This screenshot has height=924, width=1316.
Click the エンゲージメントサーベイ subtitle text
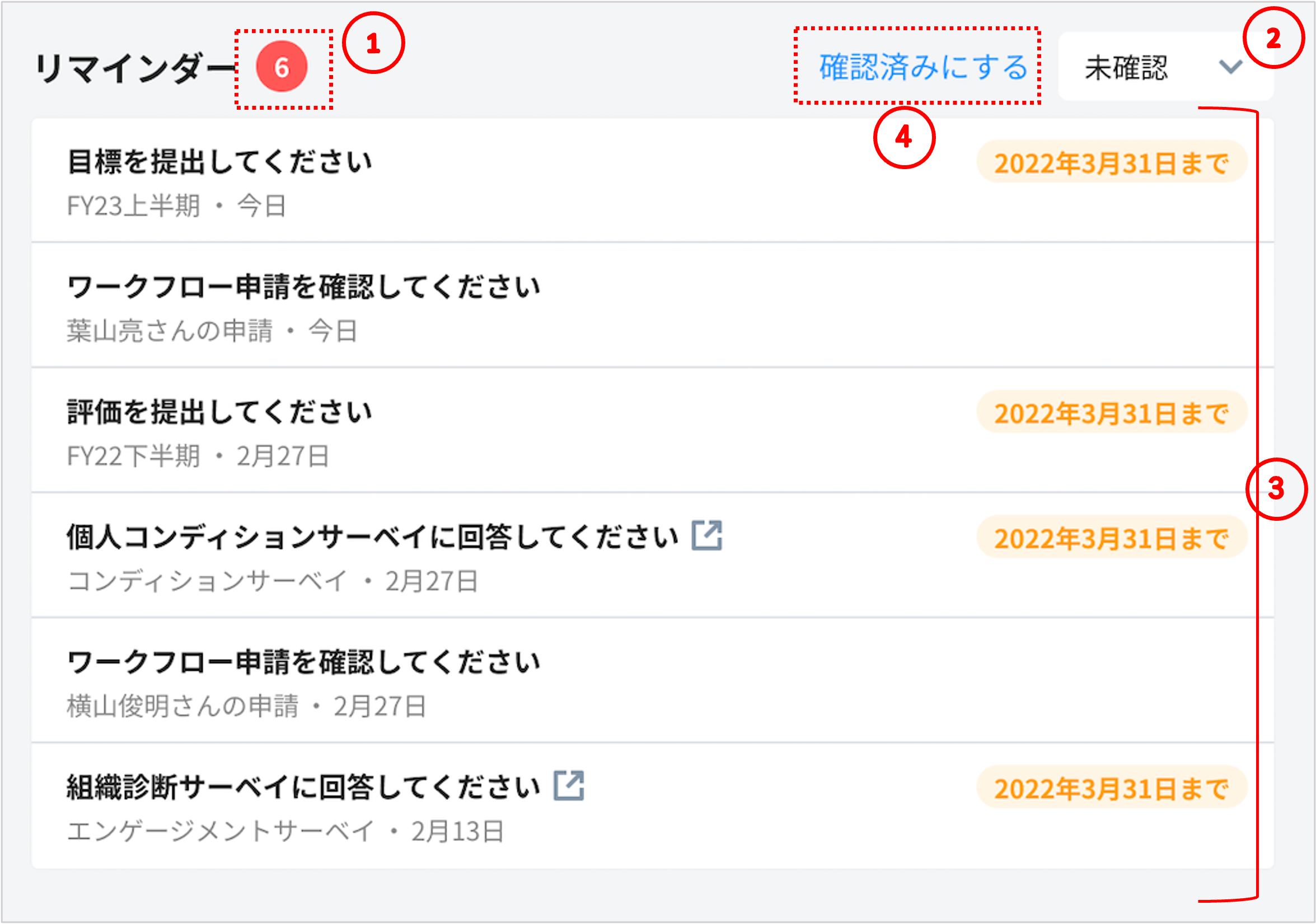tap(221, 831)
